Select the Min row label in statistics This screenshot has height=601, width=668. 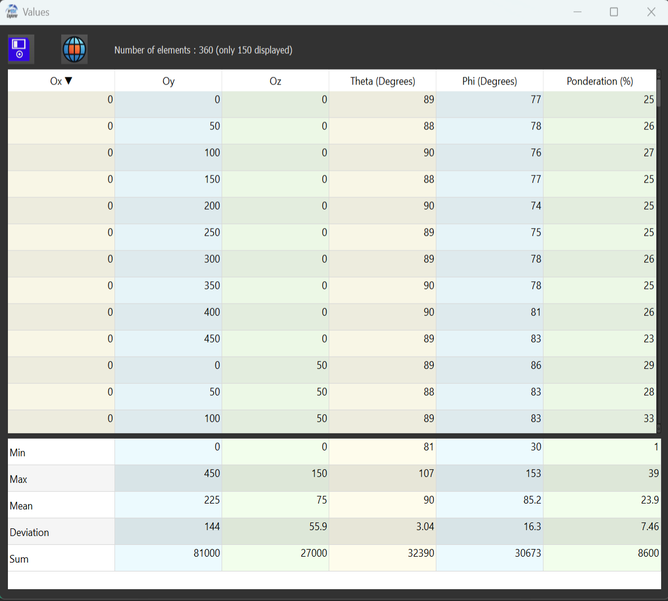click(x=61, y=452)
